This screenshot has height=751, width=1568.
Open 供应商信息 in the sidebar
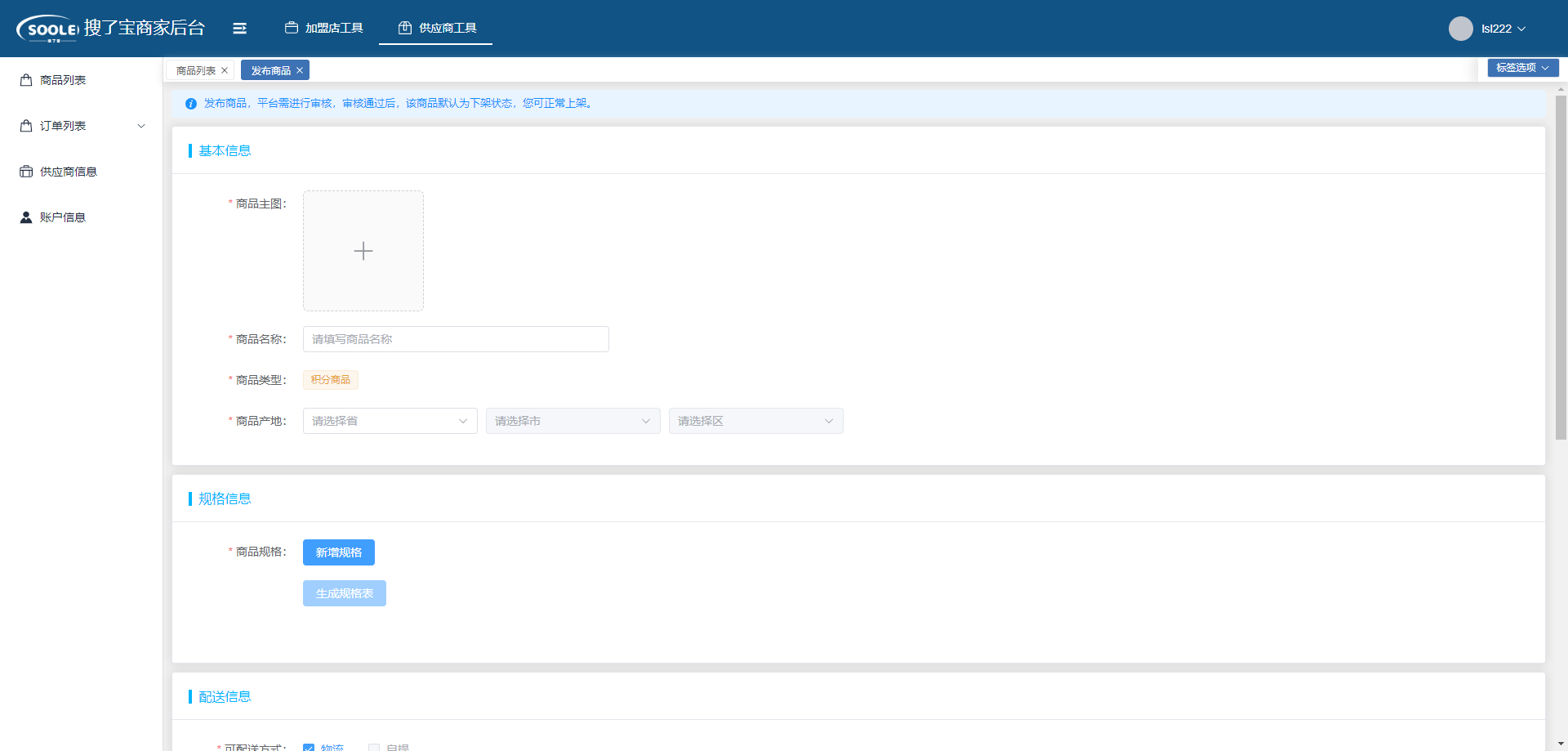click(81, 172)
